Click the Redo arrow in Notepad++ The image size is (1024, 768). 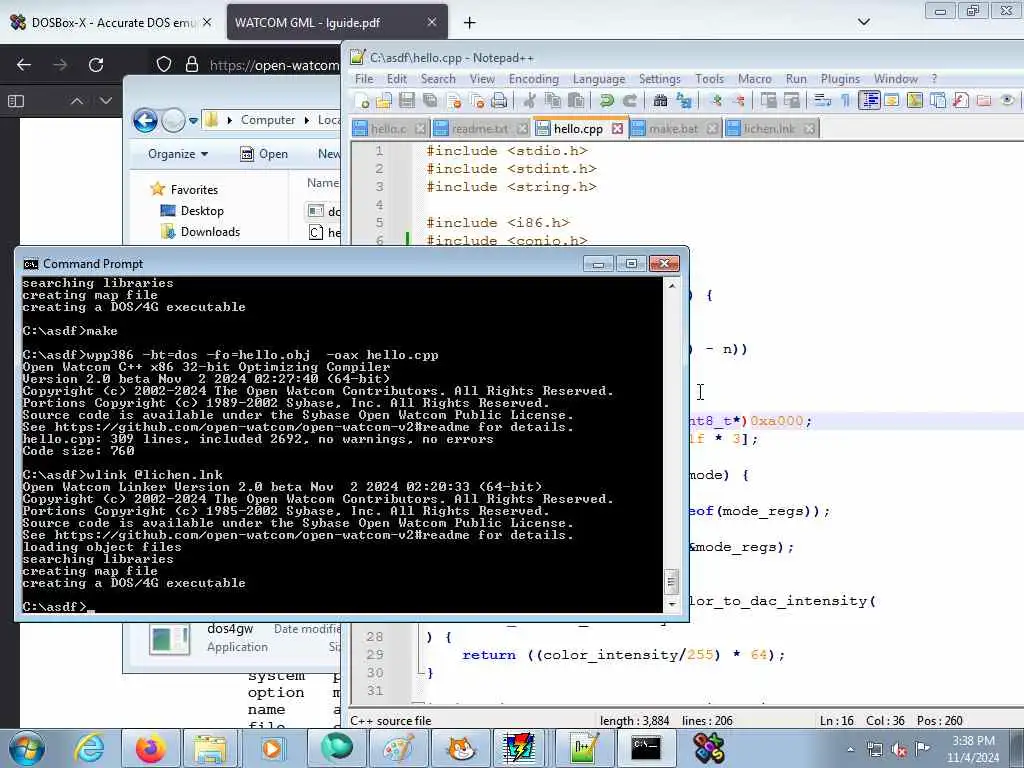pos(630,100)
